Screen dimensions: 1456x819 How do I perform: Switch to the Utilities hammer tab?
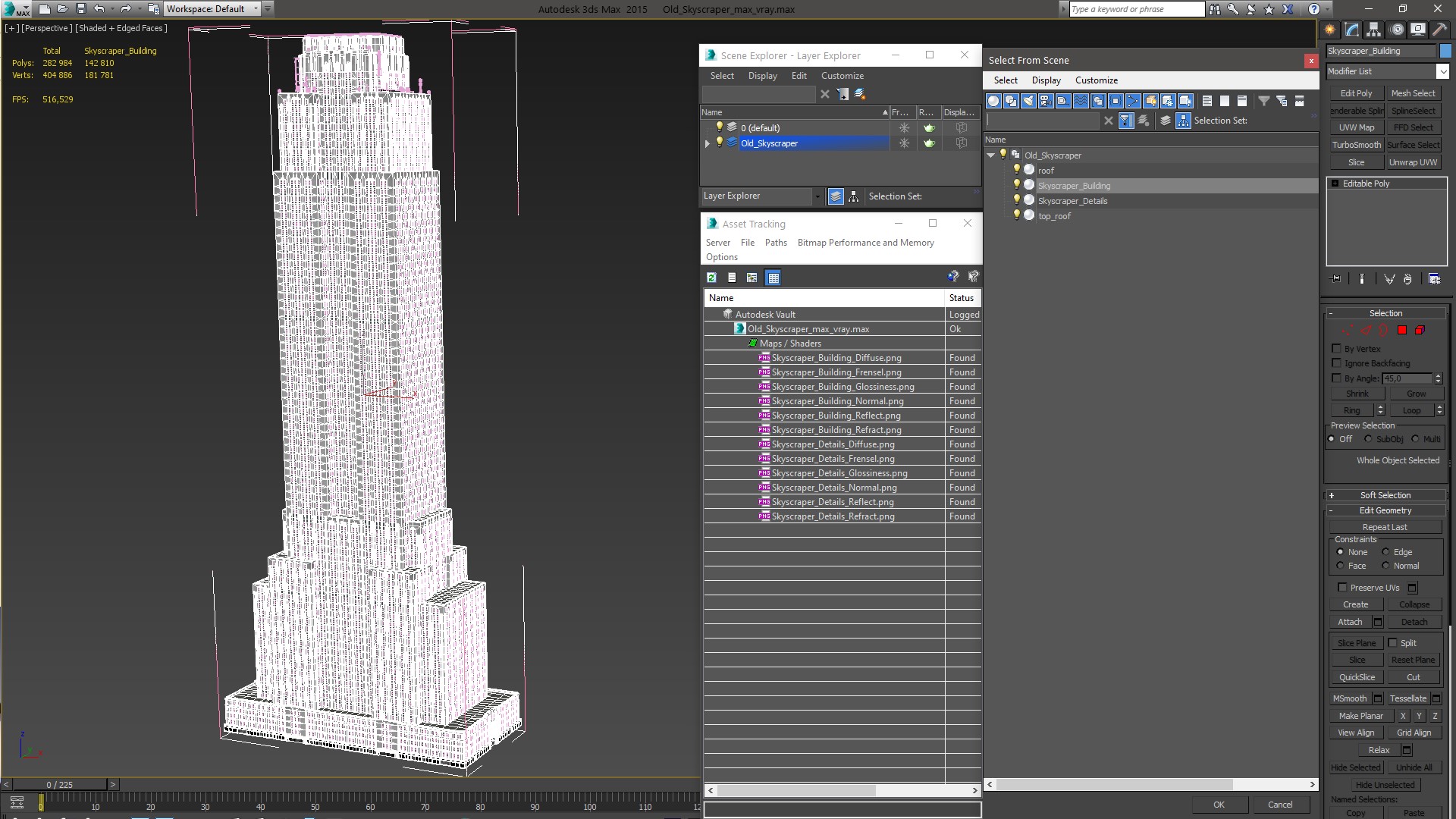1439,30
